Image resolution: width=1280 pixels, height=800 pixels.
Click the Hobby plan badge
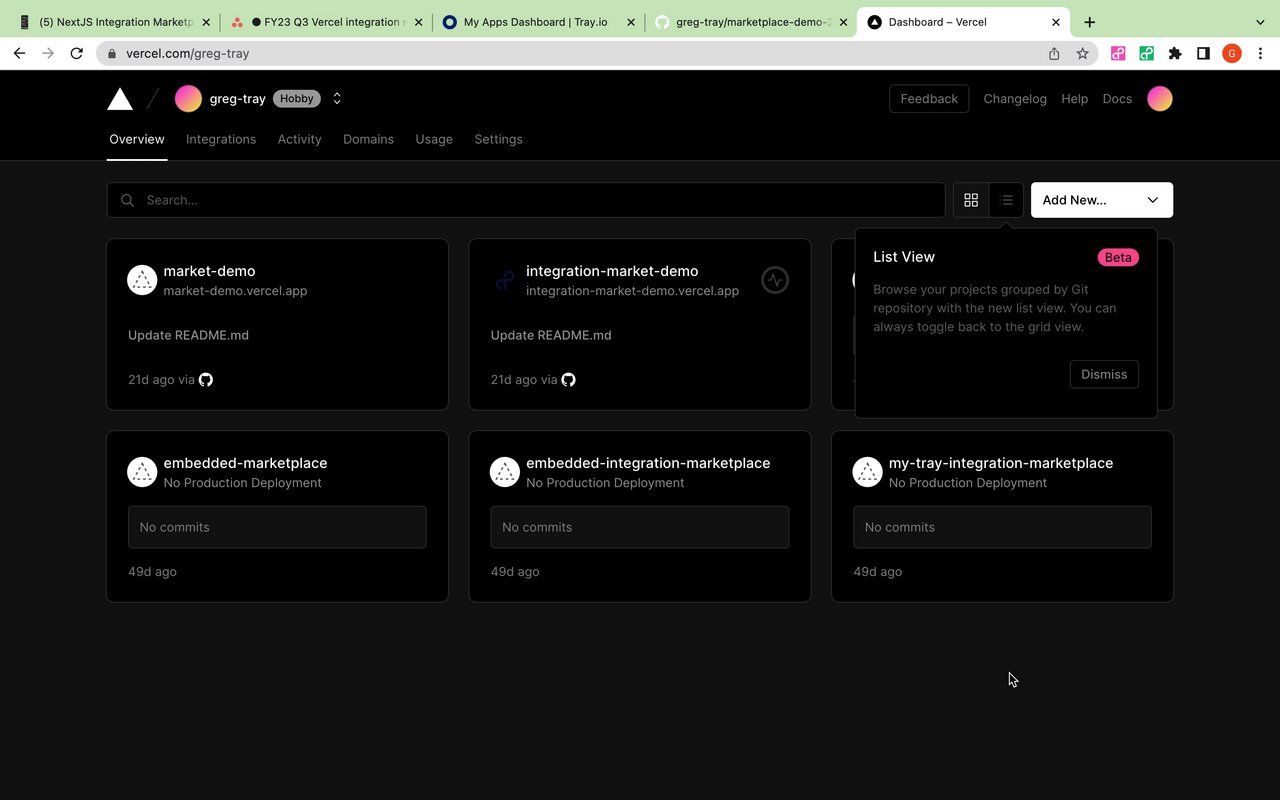point(297,98)
